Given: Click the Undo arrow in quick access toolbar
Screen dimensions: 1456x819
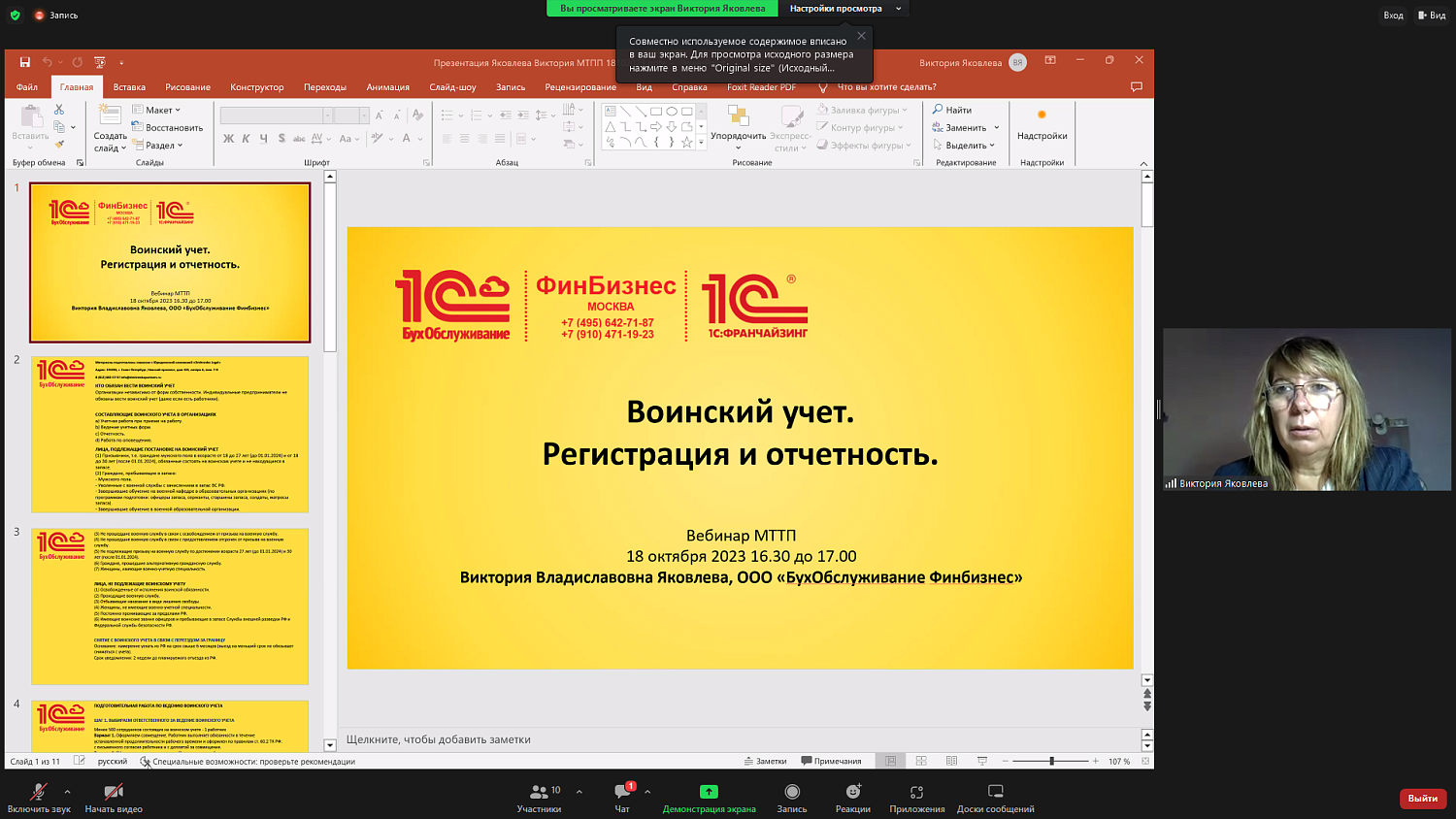Looking at the screenshot, I should point(47,62).
